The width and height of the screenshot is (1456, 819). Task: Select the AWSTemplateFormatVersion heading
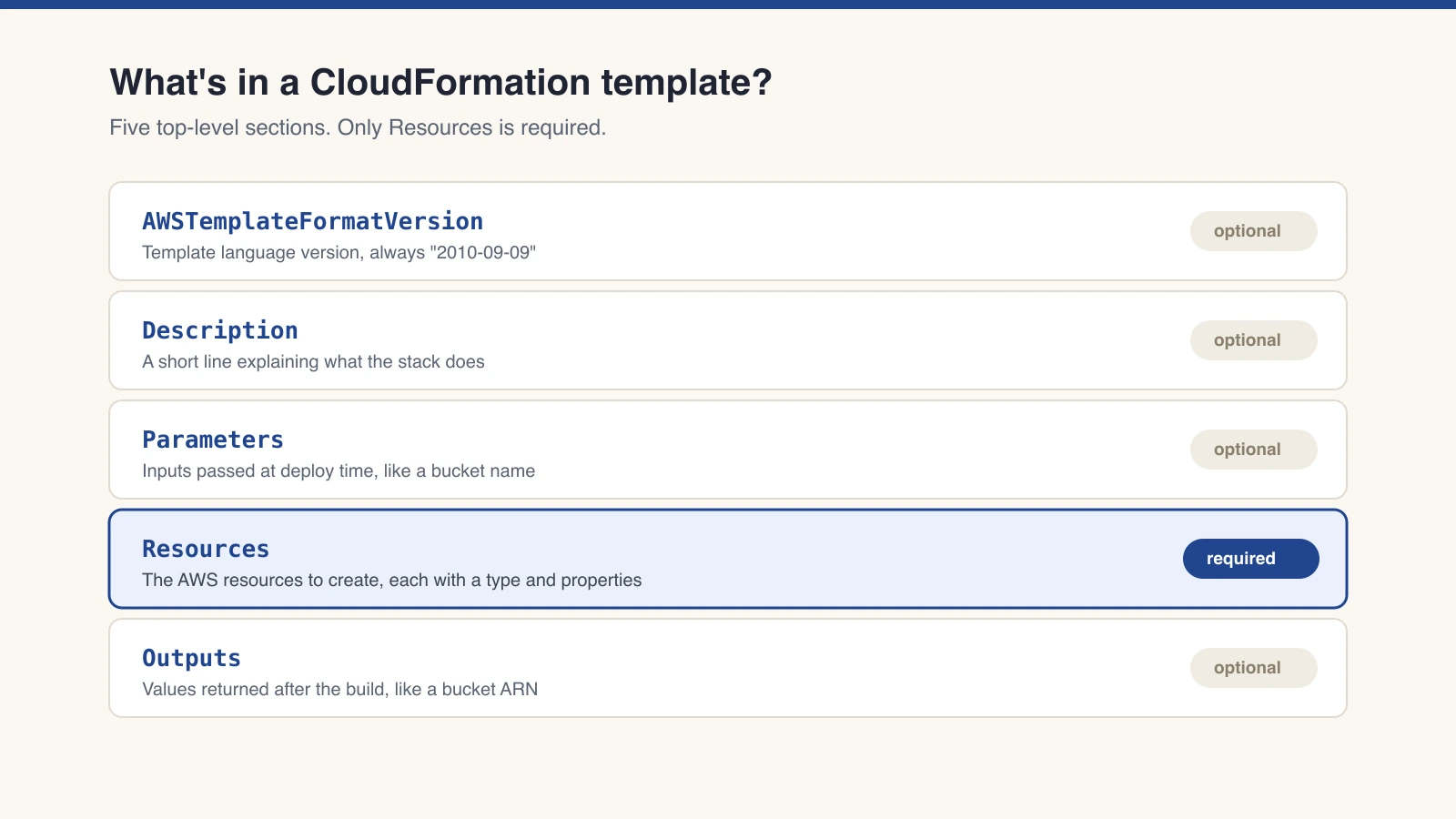pos(312,221)
